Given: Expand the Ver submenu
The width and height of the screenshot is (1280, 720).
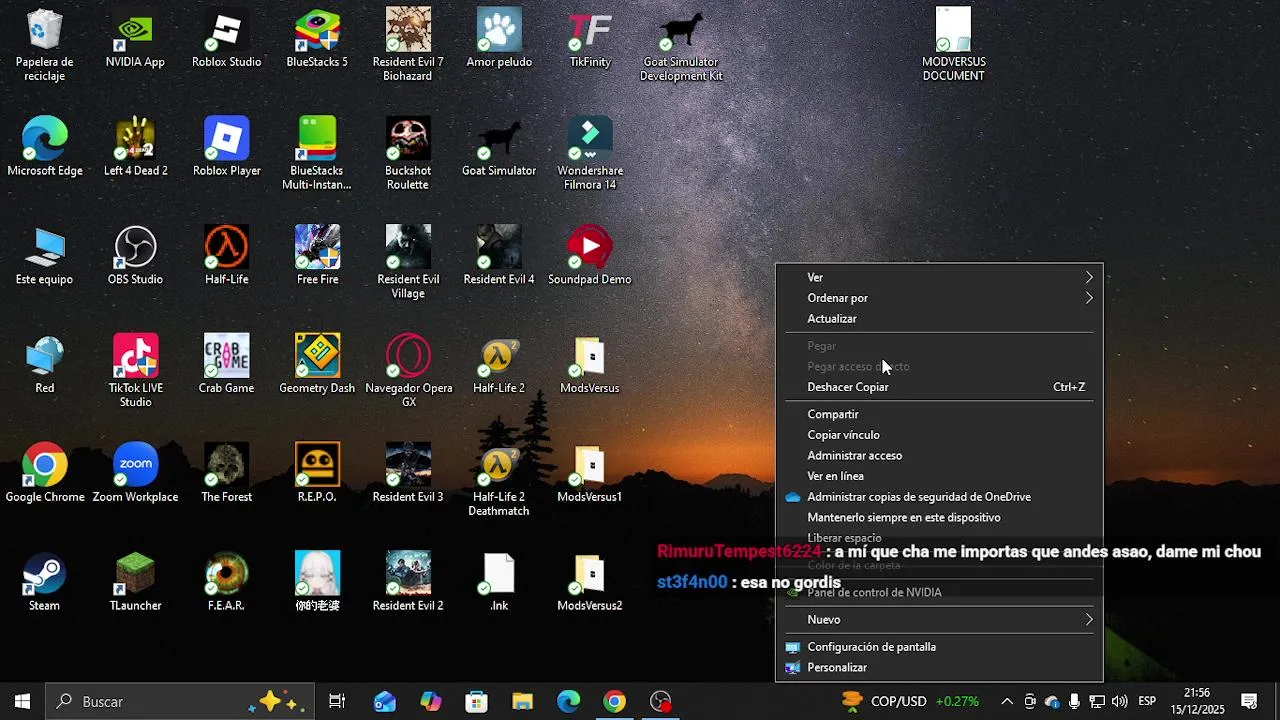Looking at the screenshot, I should point(939,277).
